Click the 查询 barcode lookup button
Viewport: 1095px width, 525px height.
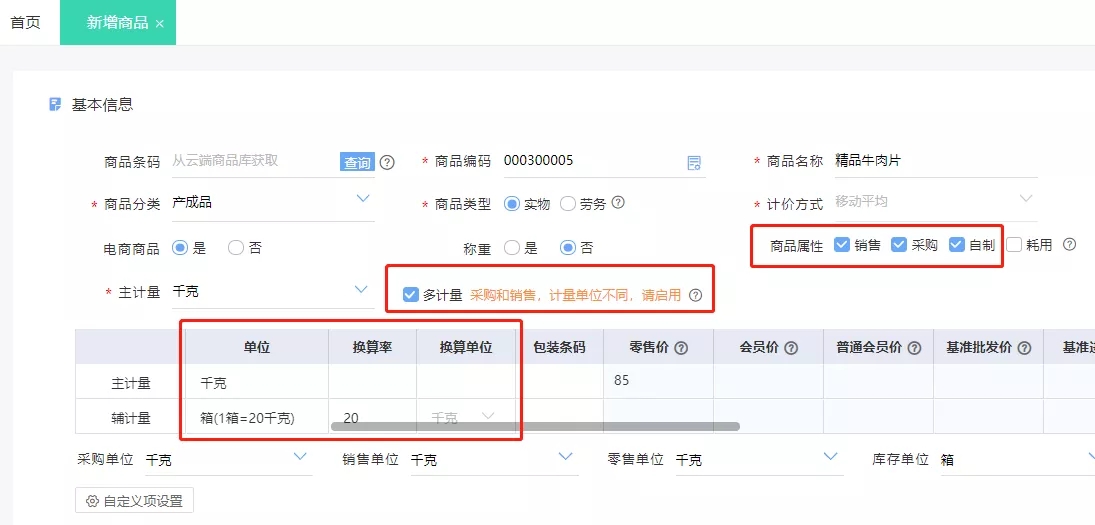click(x=357, y=162)
